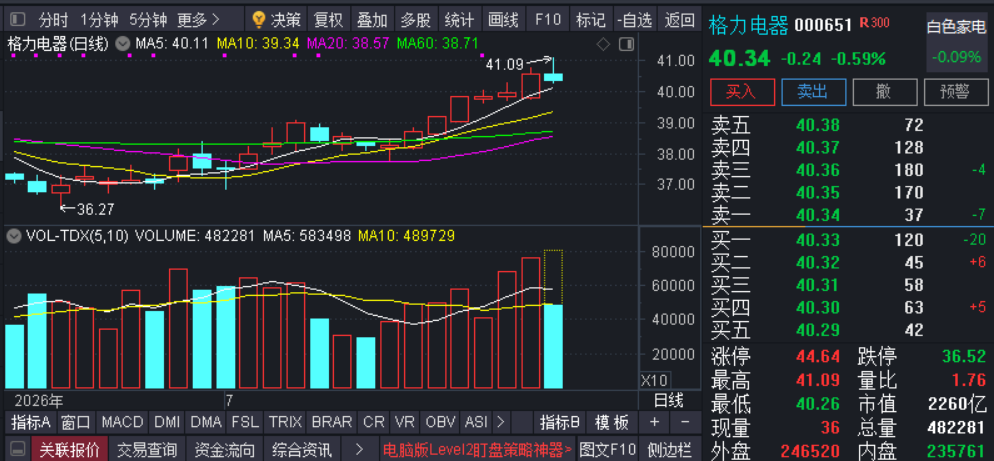The image size is (994, 461).
Task: Switch to 5分钟 chart period
Action: click(x=147, y=20)
